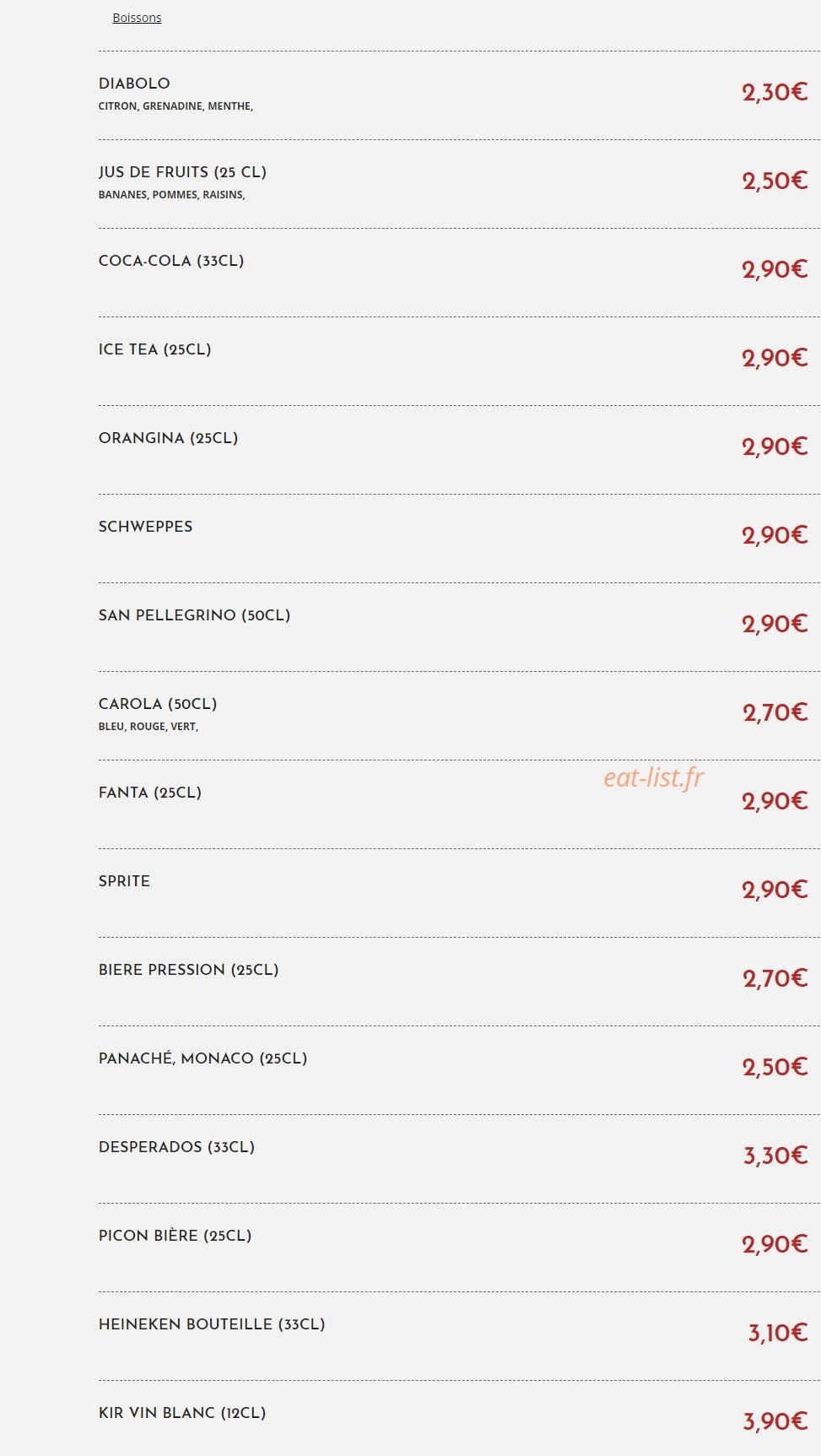Click the ORANGINA (25CL) item name
821x1456 pixels.
[x=168, y=438]
